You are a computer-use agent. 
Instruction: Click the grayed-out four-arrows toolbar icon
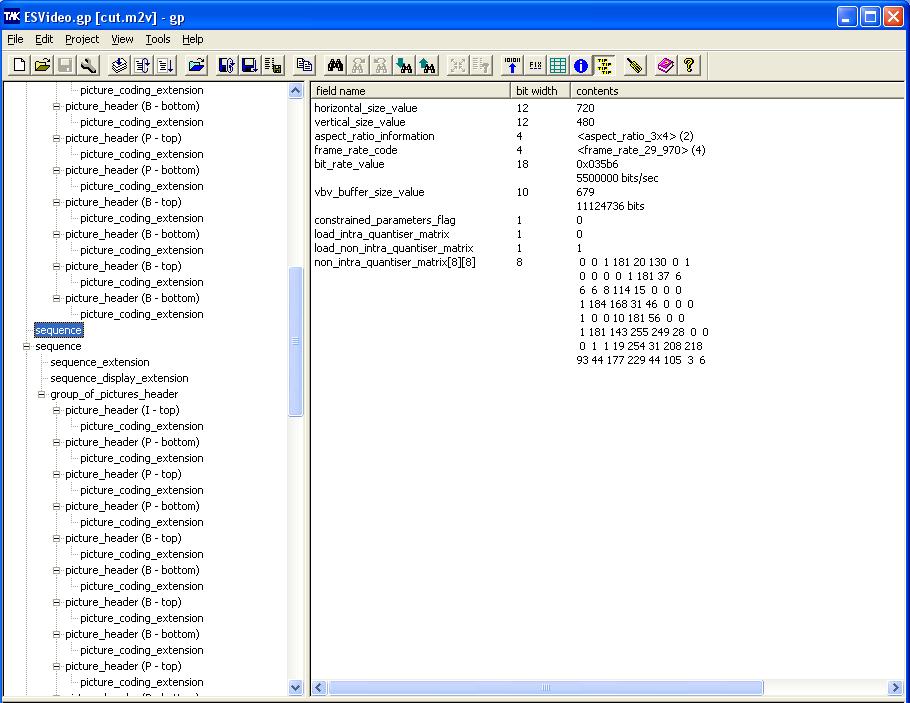[x=458, y=65]
